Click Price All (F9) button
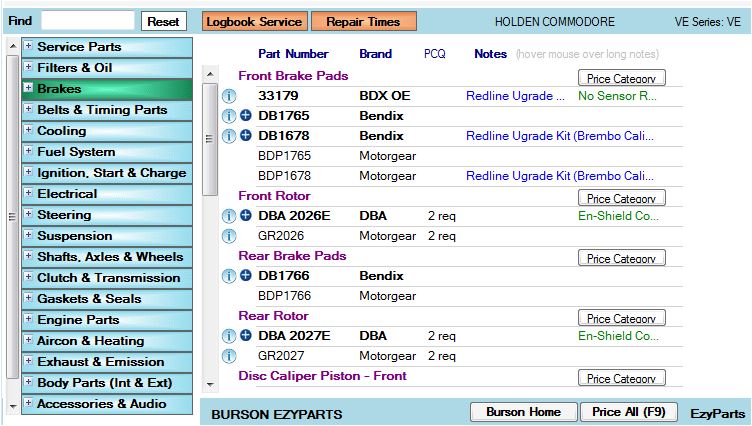 pos(629,412)
